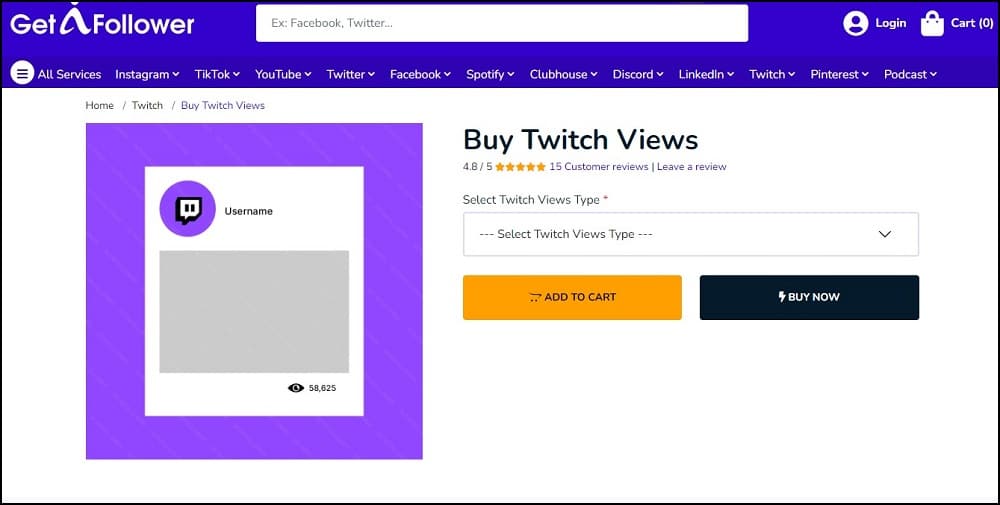Open the Pinterest menu in navigation bar
The width and height of the screenshot is (1000, 505).
(840, 74)
